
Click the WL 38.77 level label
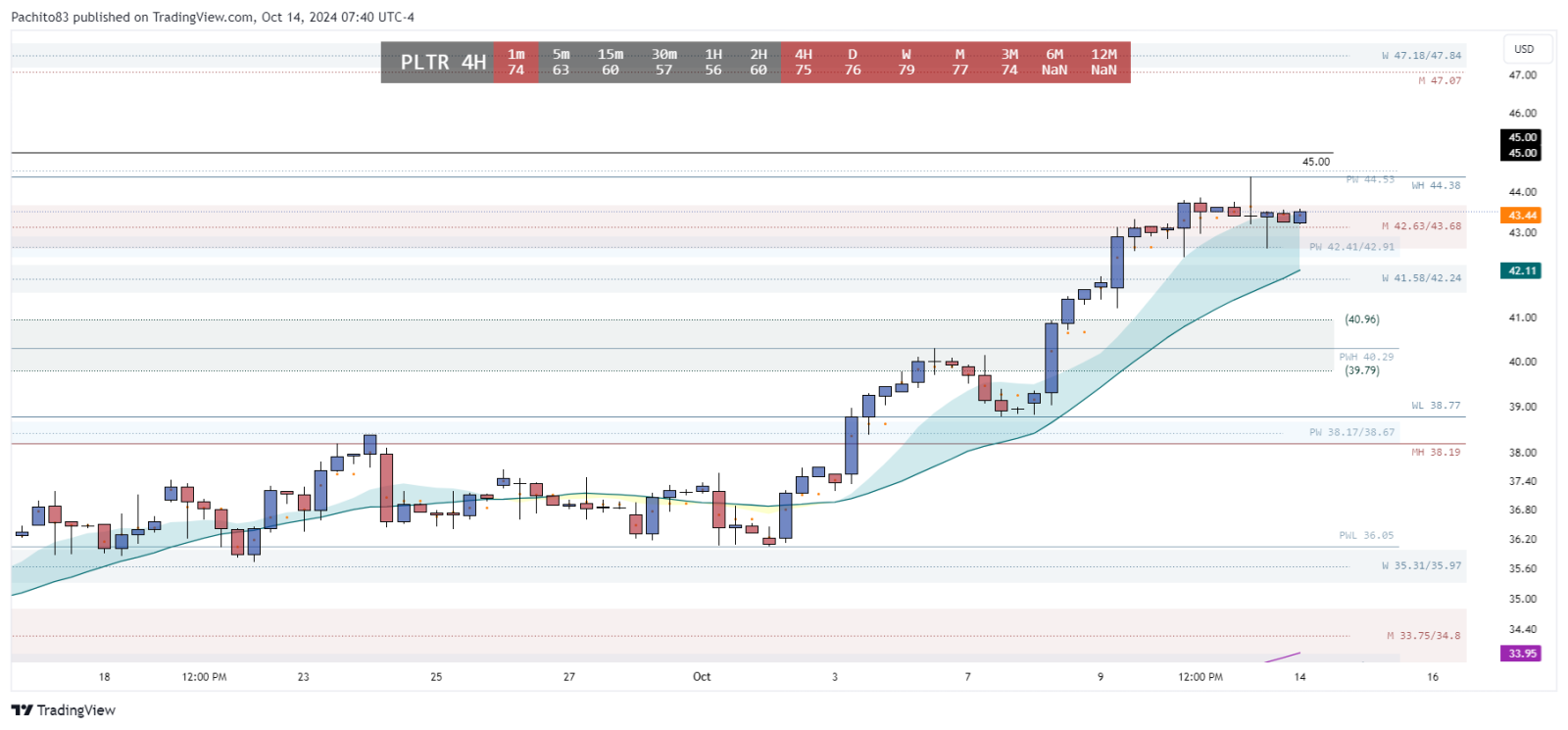tap(1436, 405)
